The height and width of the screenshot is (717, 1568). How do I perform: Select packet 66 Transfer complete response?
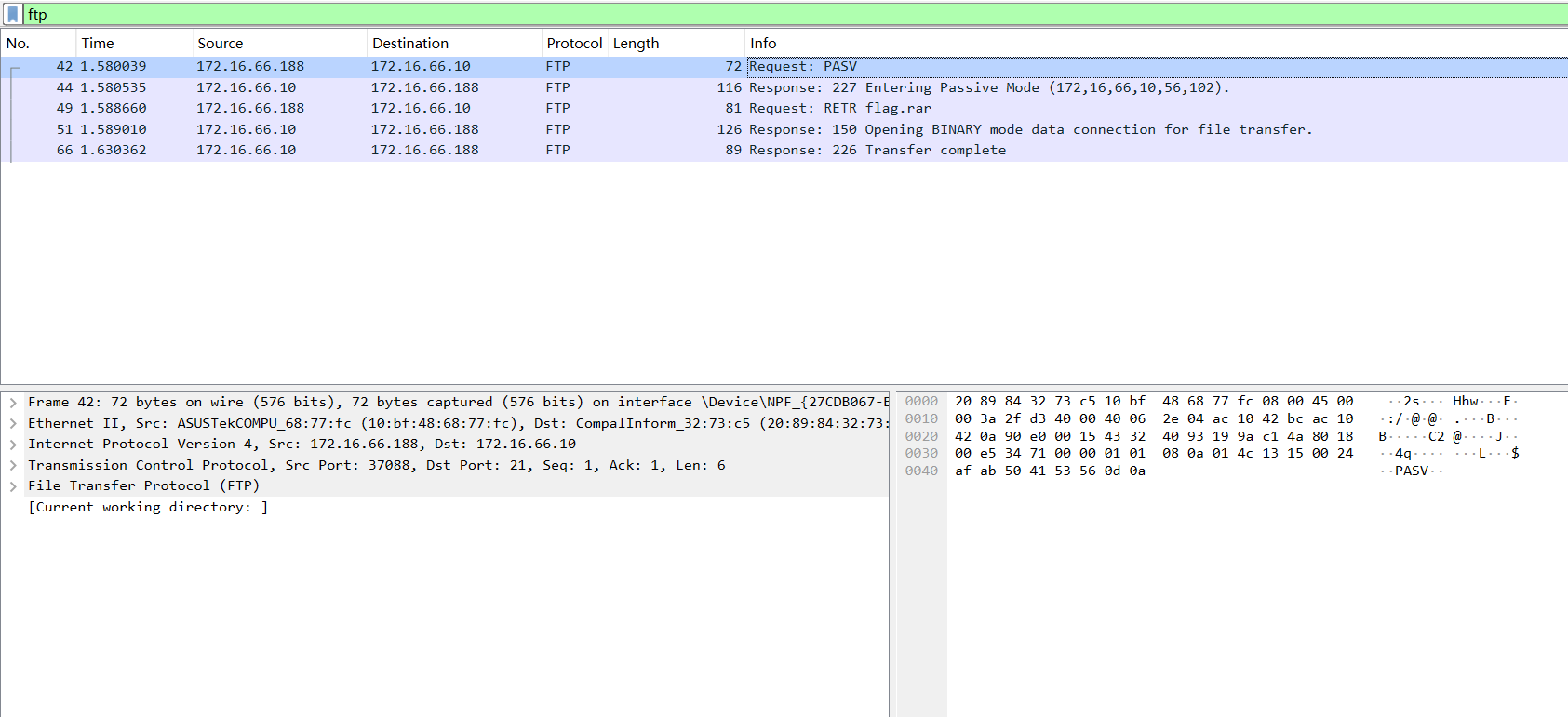tap(784, 150)
